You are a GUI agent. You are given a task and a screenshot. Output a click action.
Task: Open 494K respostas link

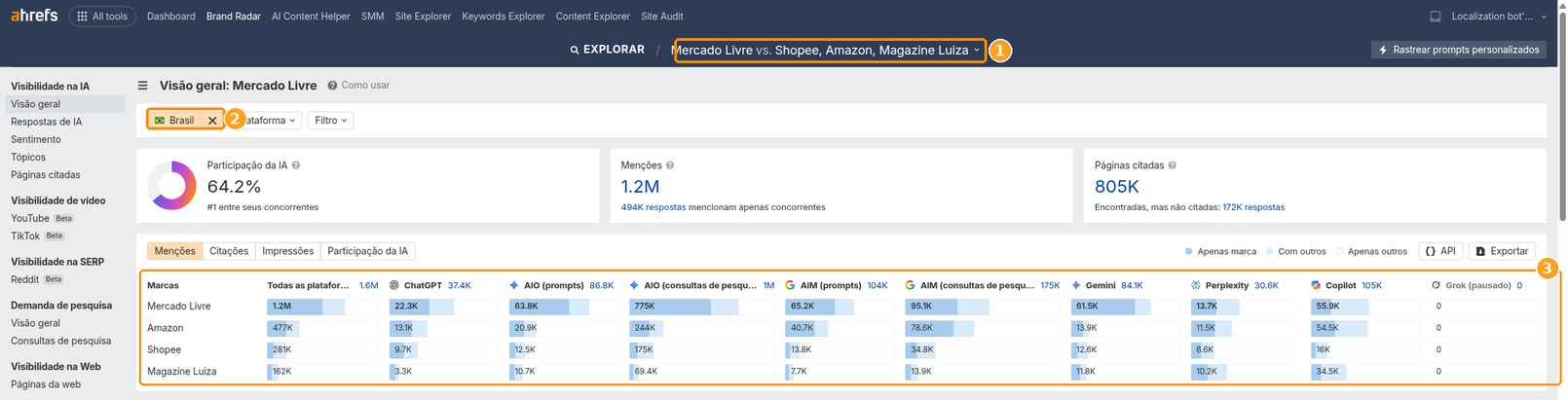pos(653,207)
